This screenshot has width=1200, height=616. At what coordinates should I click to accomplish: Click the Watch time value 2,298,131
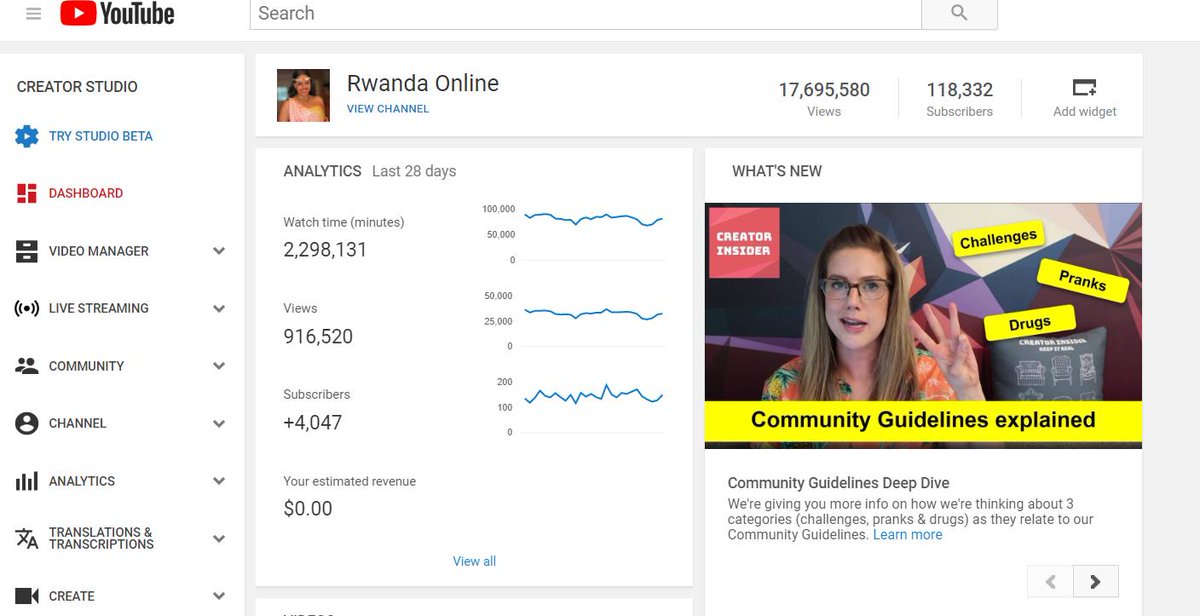pyautogui.click(x=325, y=250)
